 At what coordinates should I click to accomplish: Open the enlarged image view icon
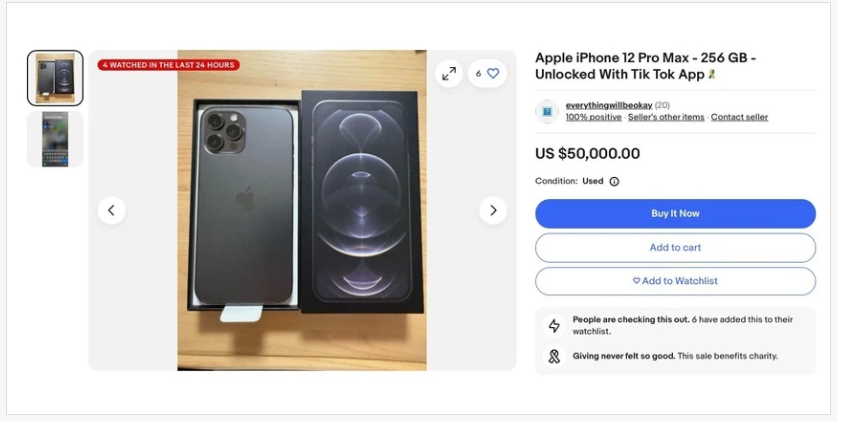coord(449,73)
